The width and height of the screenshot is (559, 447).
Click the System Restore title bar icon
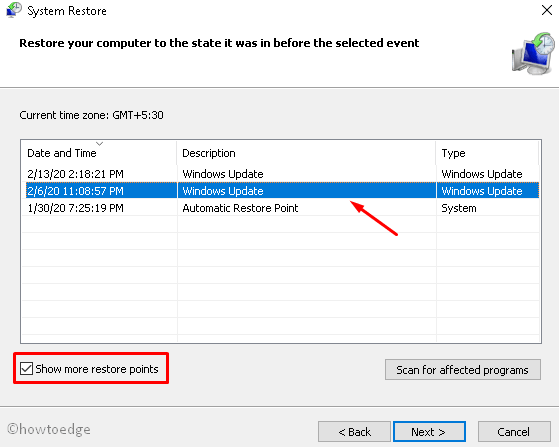14,10
